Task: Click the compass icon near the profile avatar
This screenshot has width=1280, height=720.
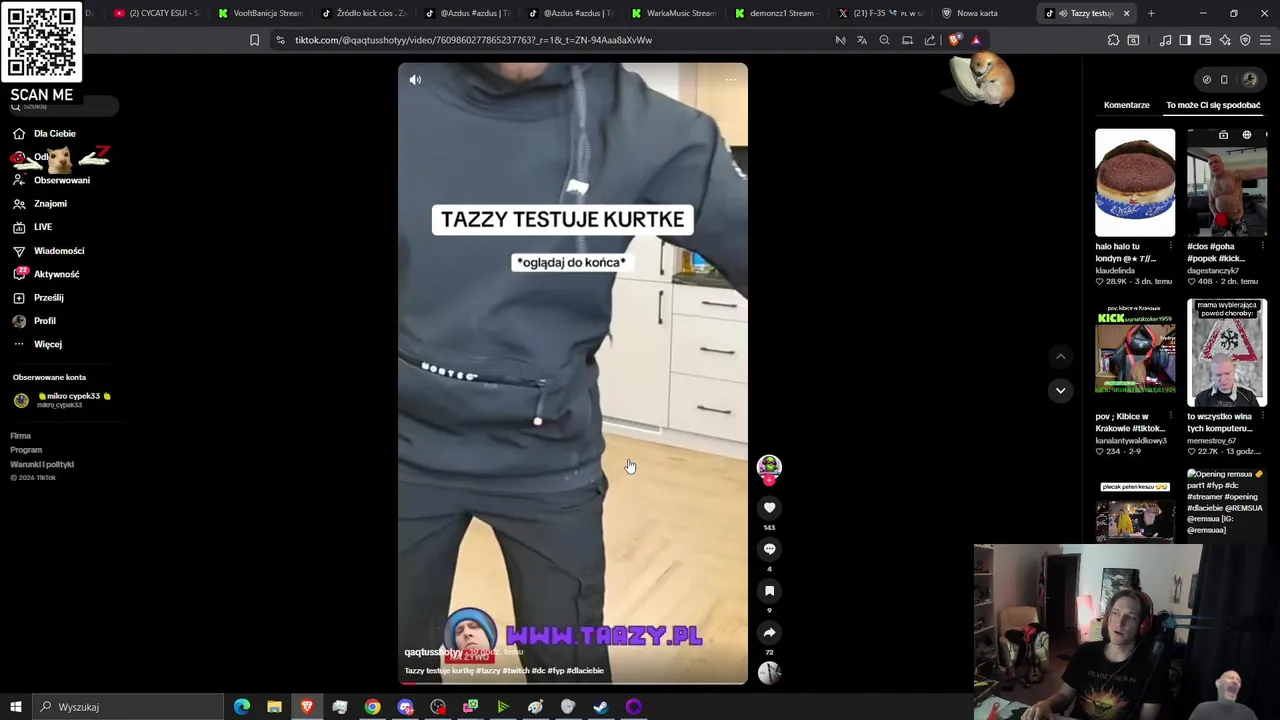Action: click(x=1206, y=80)
